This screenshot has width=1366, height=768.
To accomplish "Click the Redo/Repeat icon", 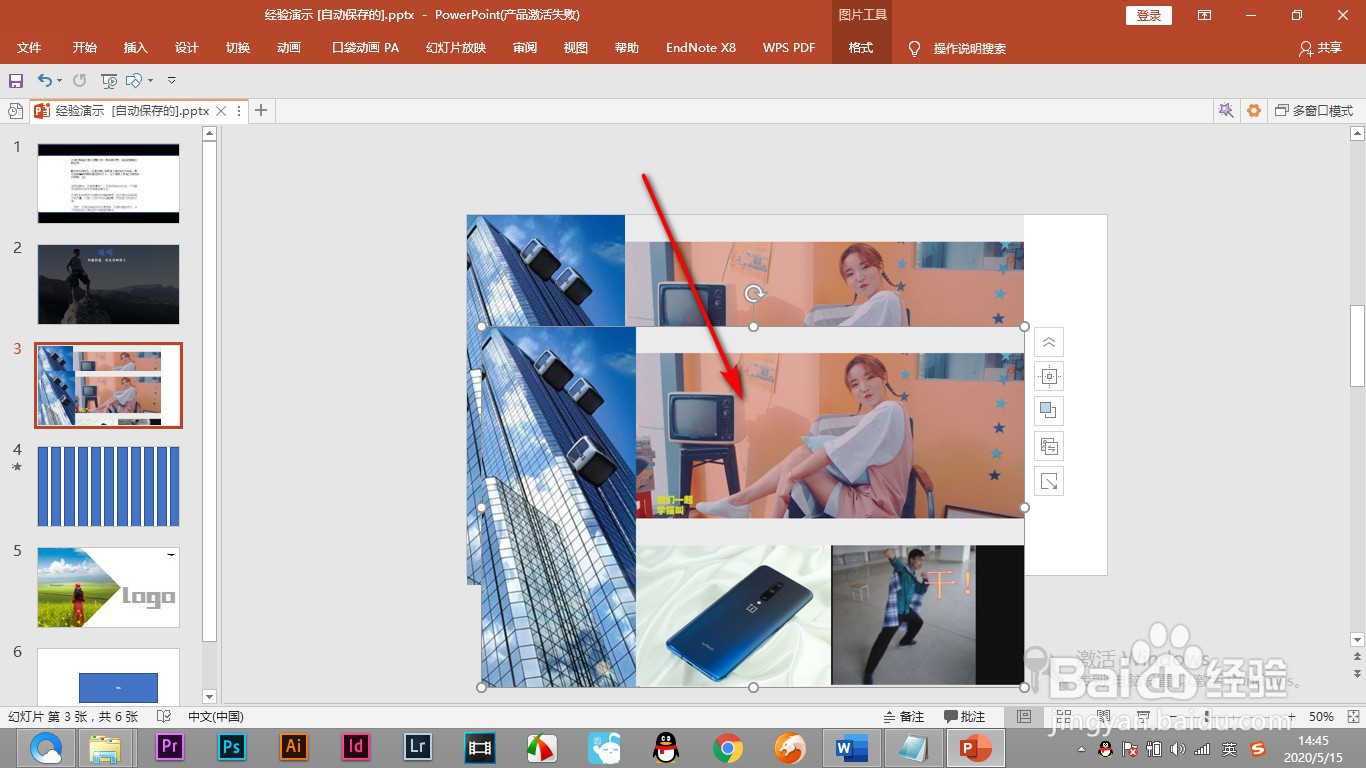I will point(80,80).
